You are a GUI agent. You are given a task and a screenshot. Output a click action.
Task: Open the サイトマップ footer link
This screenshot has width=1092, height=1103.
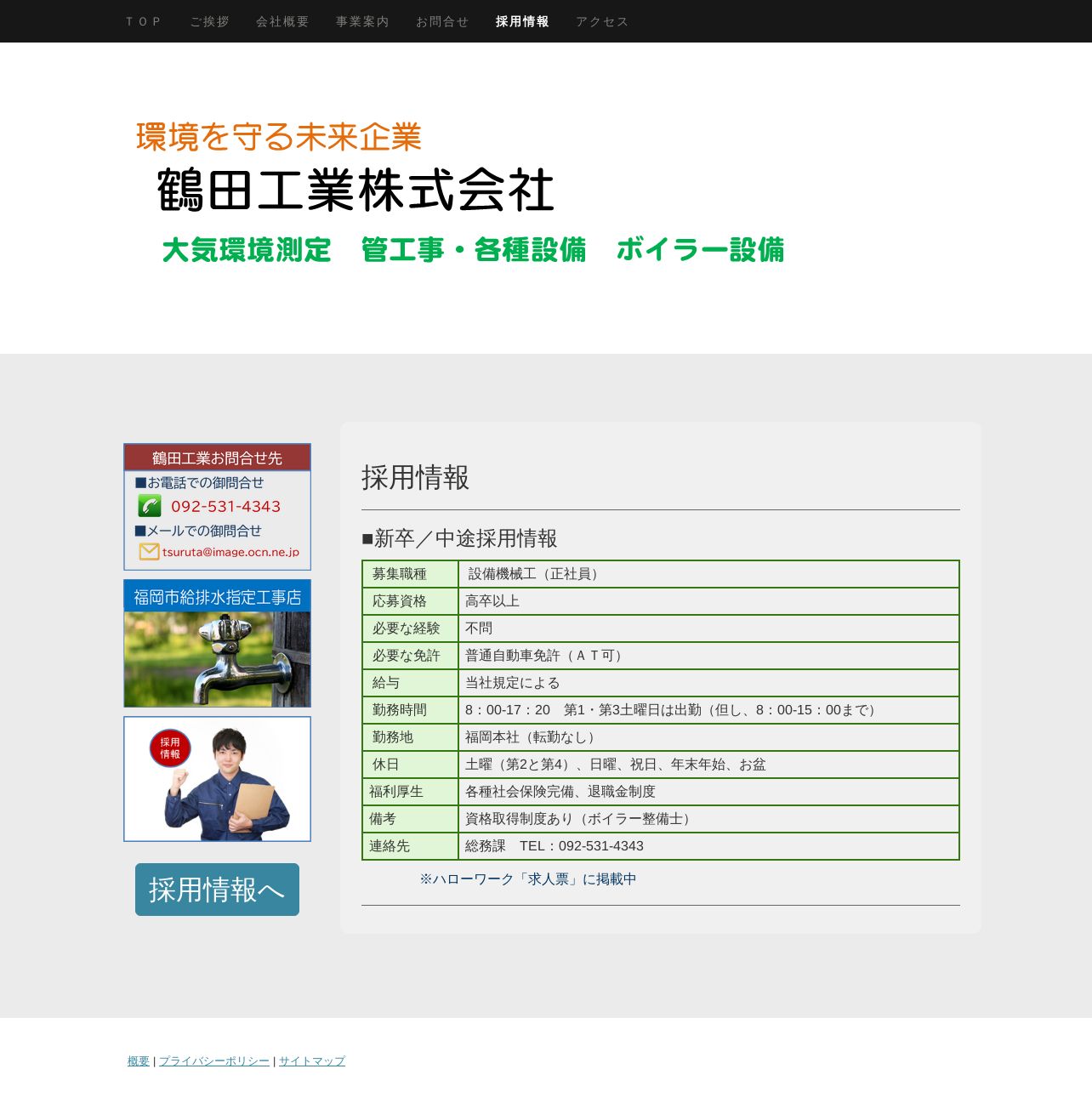[x=312, y=1060]
